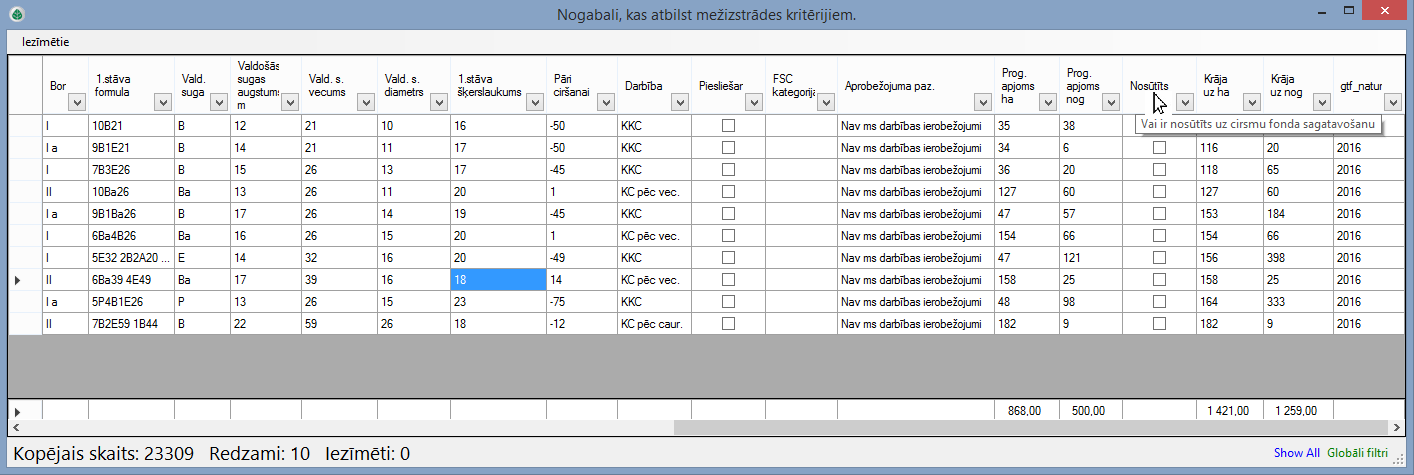Select the KC pēc caur. cell
1414x475 pixels.
(x=655, y=324)
